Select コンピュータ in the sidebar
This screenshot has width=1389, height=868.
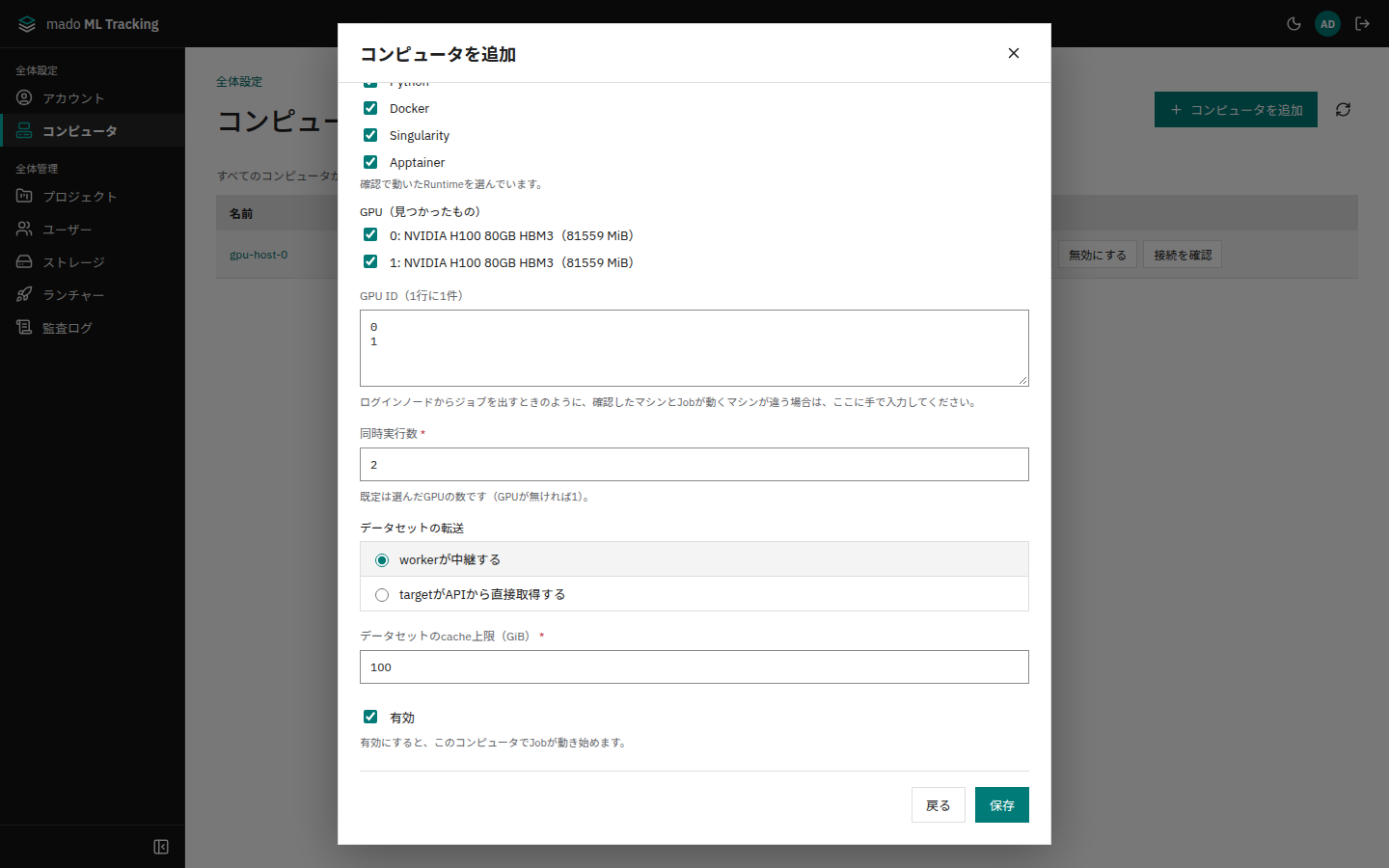(93, 131)
